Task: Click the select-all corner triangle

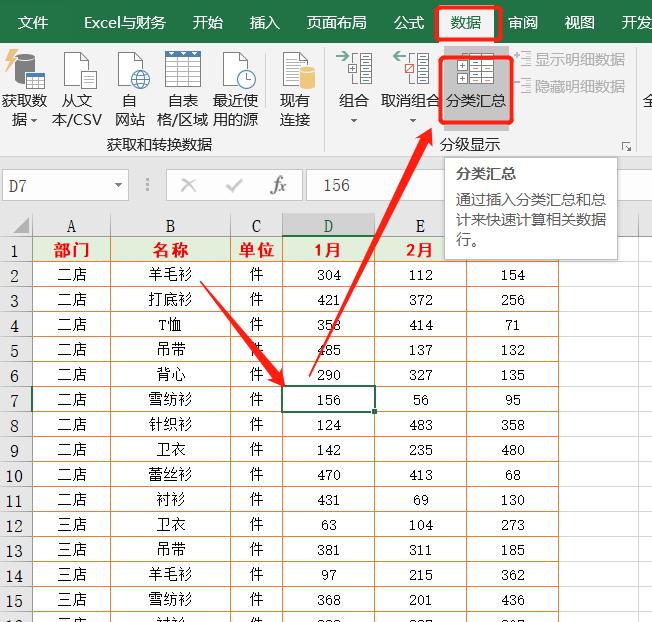Action: [20, 225]
